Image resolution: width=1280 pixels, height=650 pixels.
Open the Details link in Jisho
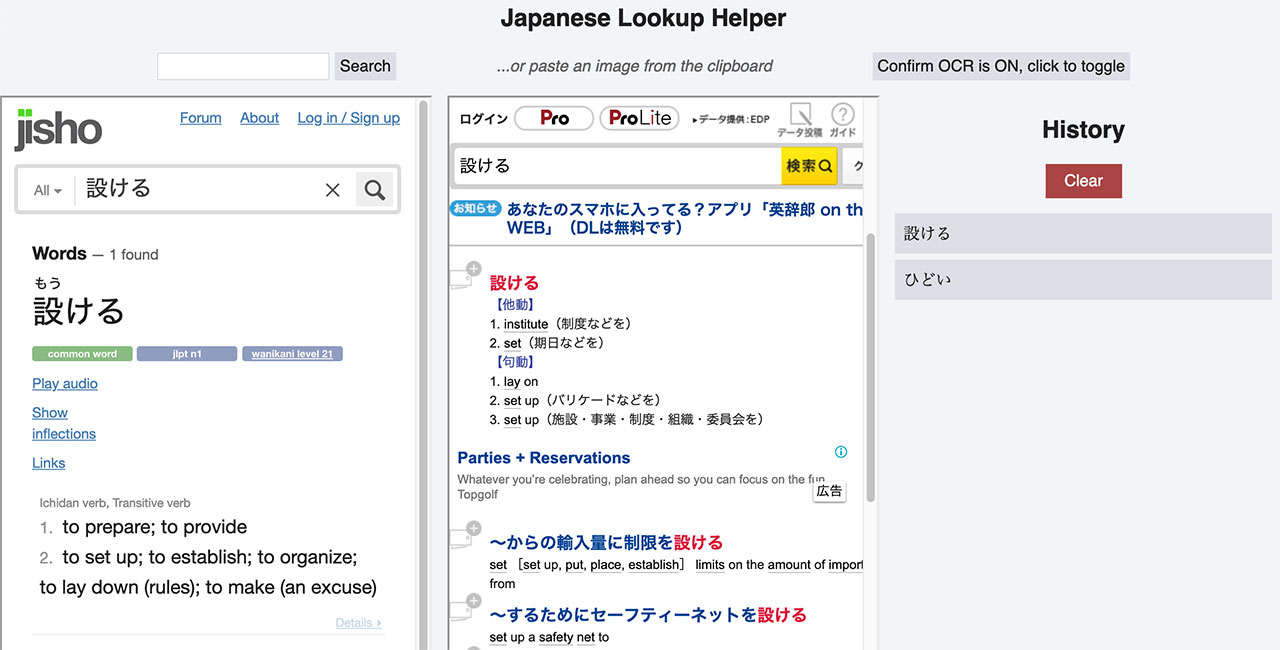click(359, 623)
